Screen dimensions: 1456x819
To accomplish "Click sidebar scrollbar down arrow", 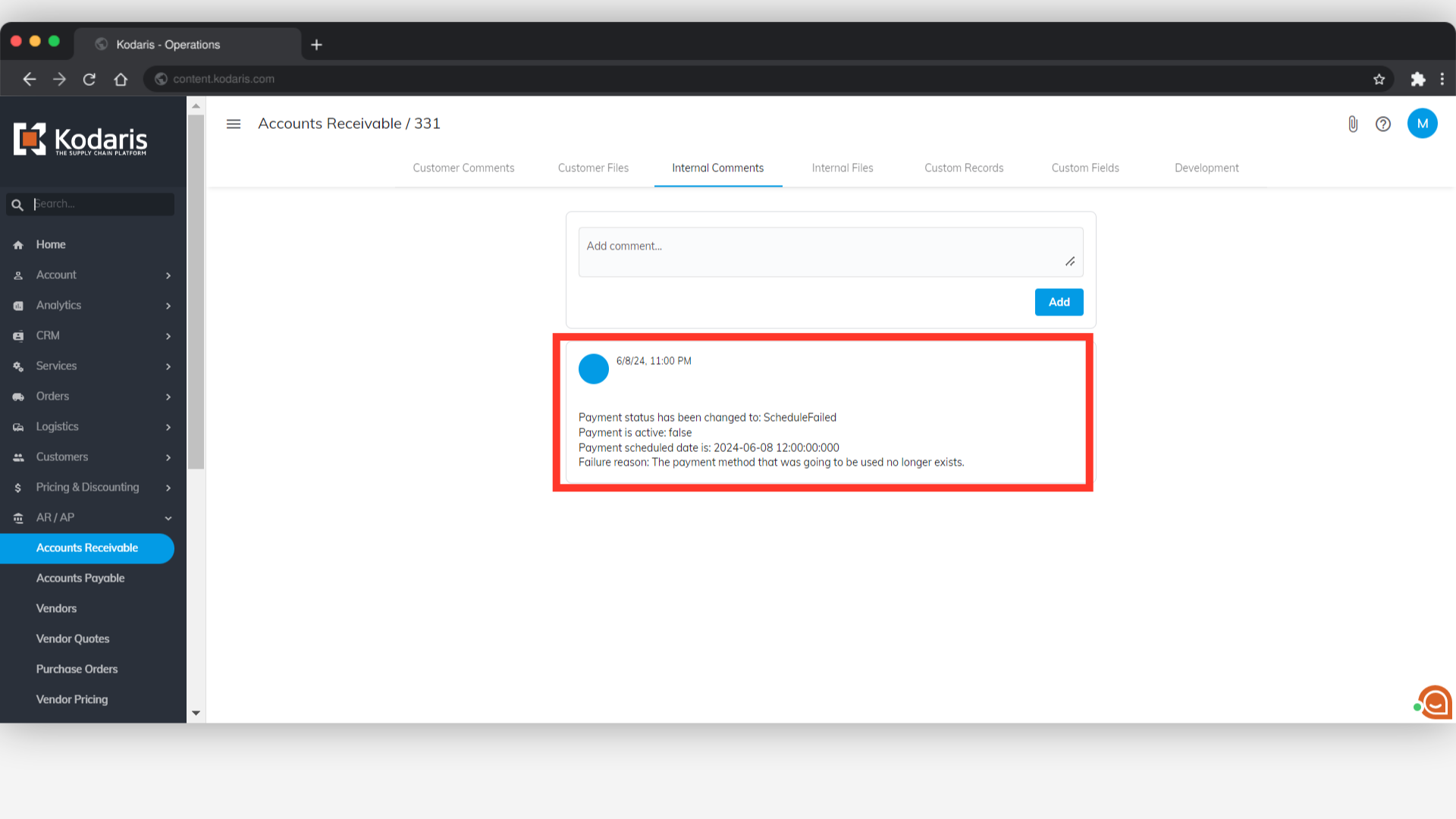I will (x=196, y=713).
